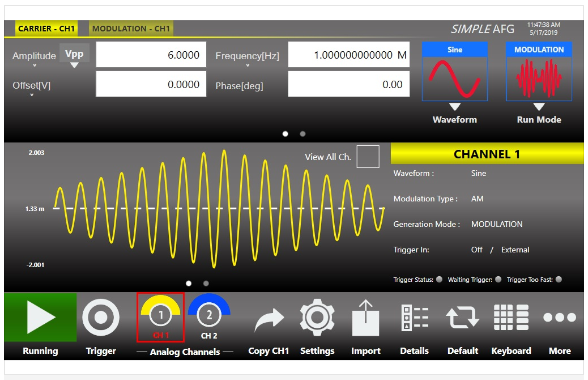
Task: Select the CARRIER - CH1 tab
Action: 46,29
